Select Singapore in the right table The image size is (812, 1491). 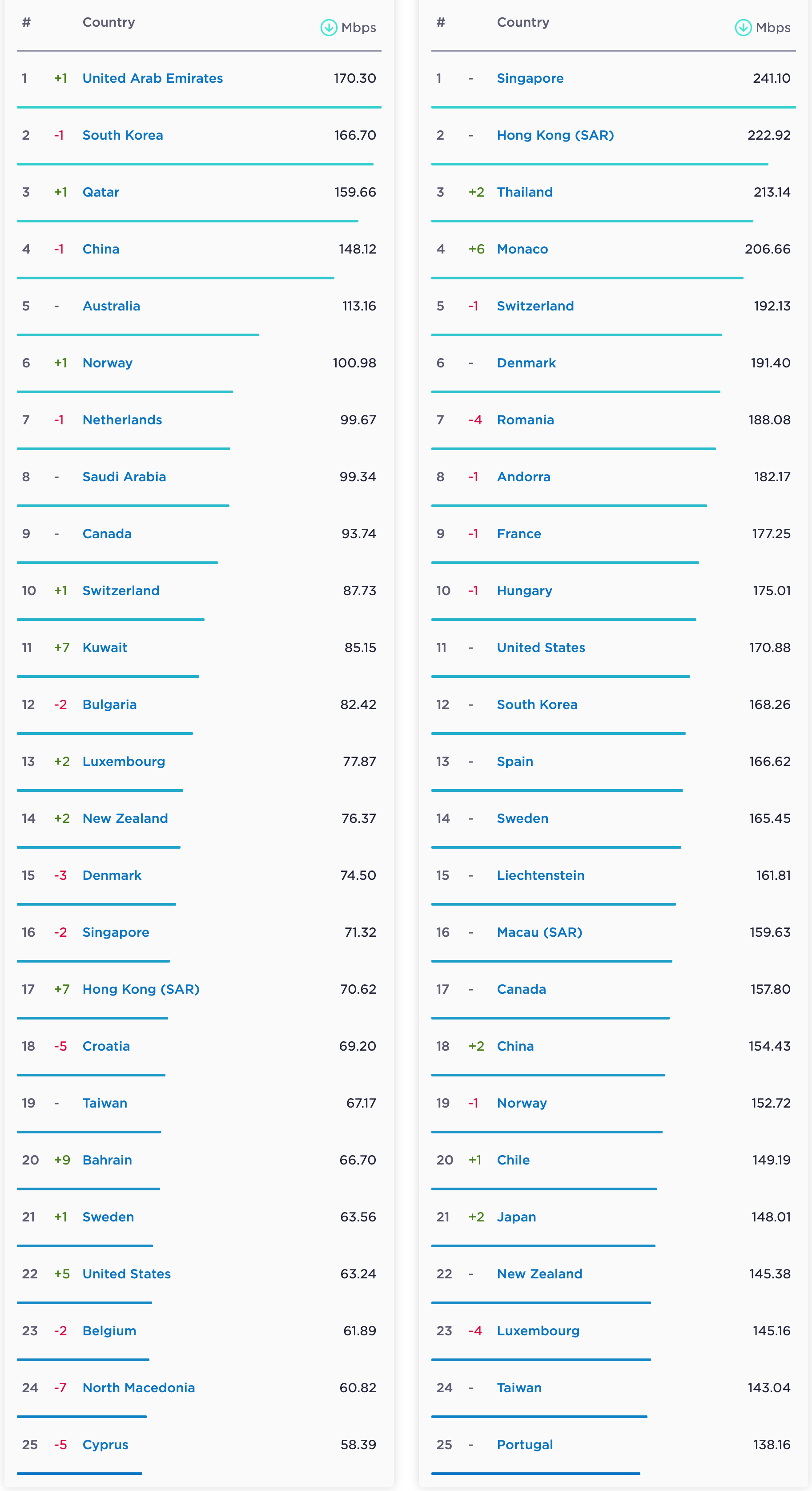(530, 78)
